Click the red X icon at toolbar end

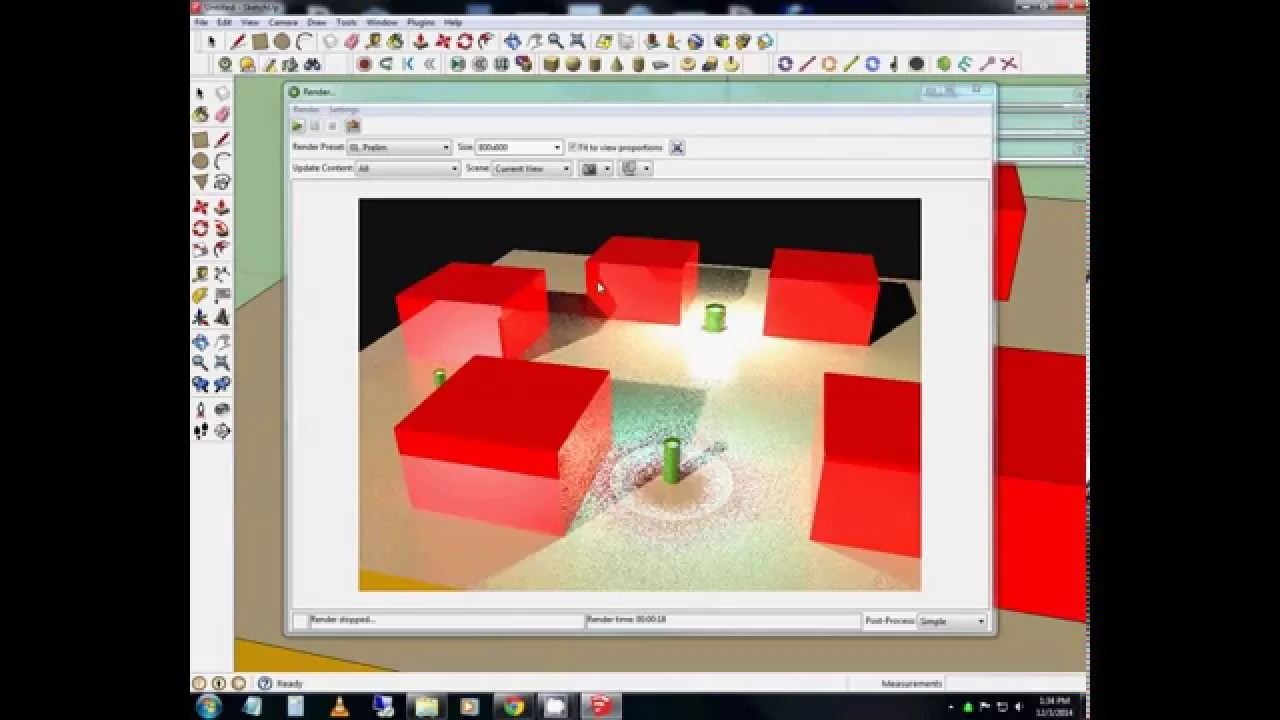pyautogui.click(x=1009, y=64)
